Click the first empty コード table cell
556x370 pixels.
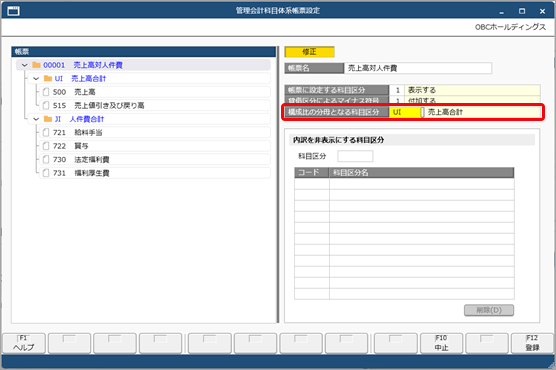click(312, 184)
